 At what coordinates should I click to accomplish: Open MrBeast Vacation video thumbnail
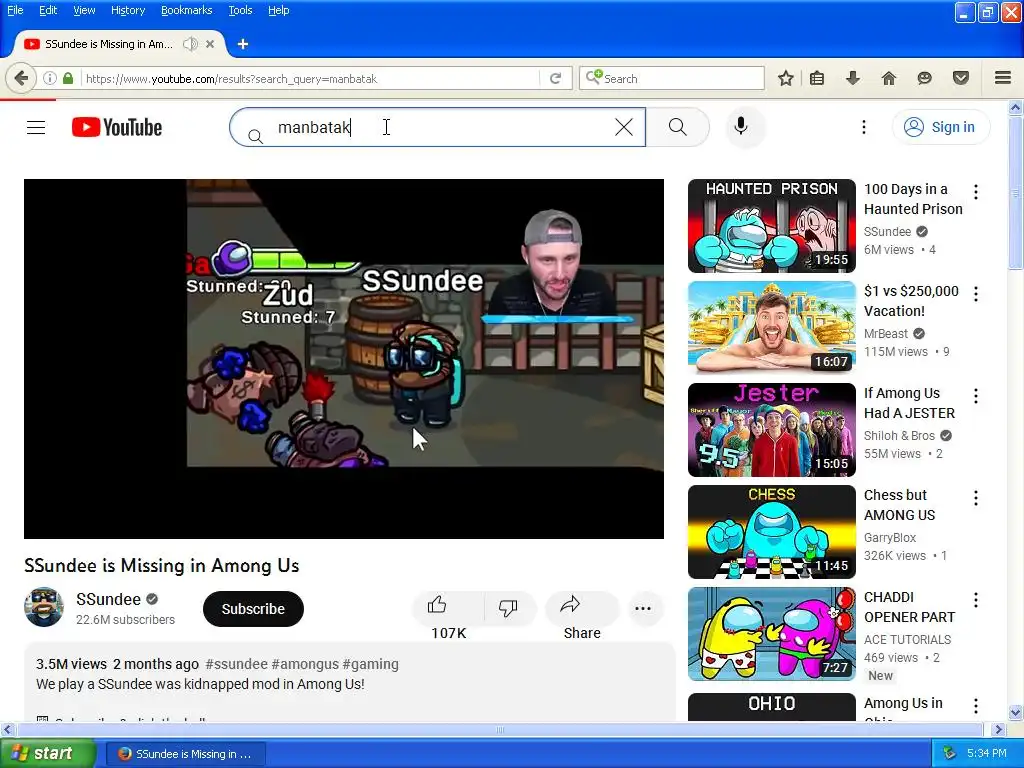771,328
